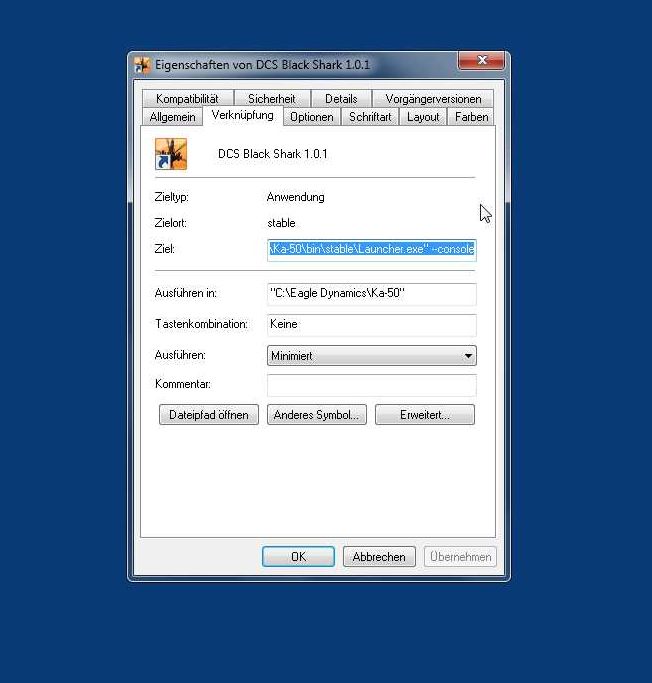
Task: Click the 'Ausführen in:' label
Action: [186, 293]
